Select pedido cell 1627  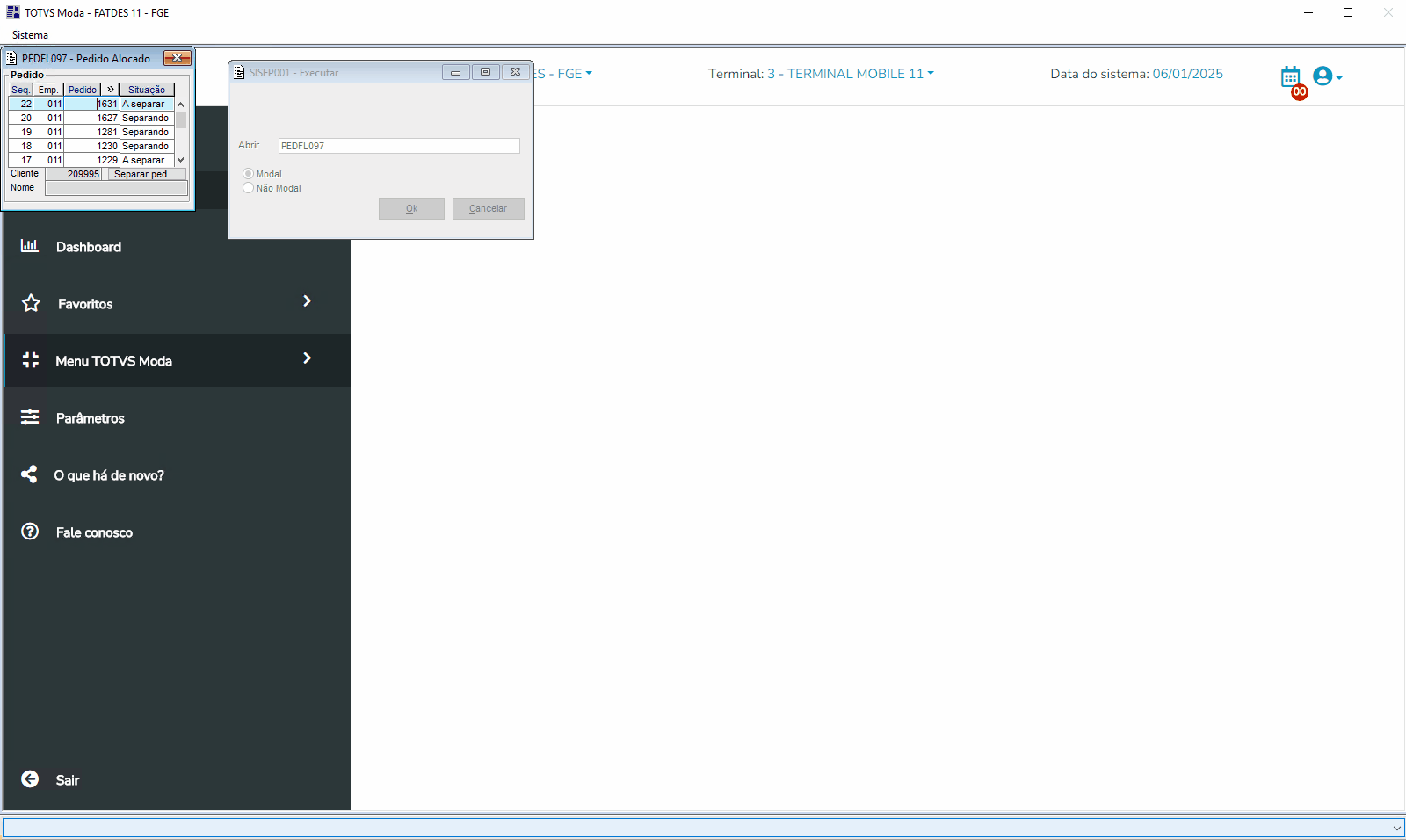click(91, 118)
